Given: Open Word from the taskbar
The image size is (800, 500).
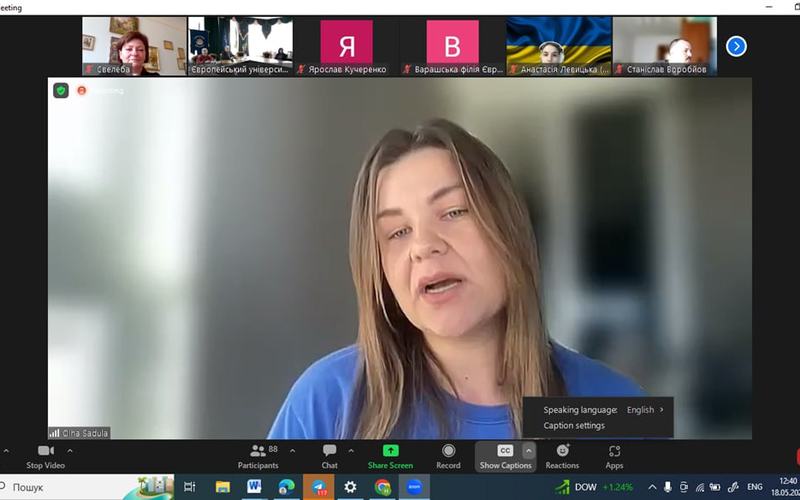Looking at the screenshot, I should 254,487.
